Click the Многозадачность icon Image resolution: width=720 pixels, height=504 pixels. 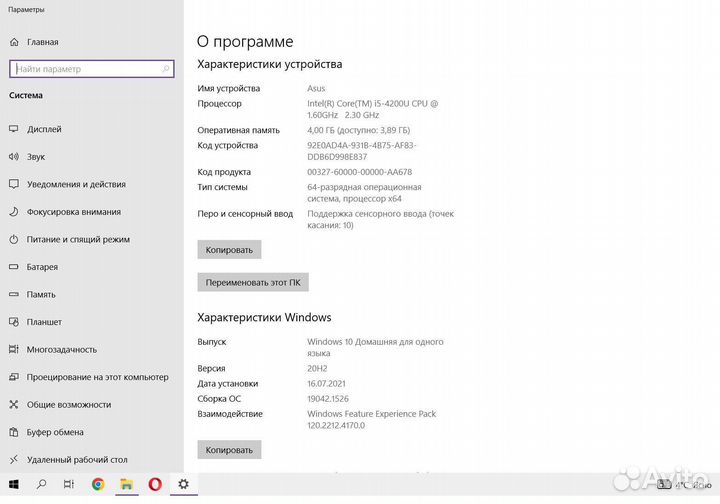14,349
